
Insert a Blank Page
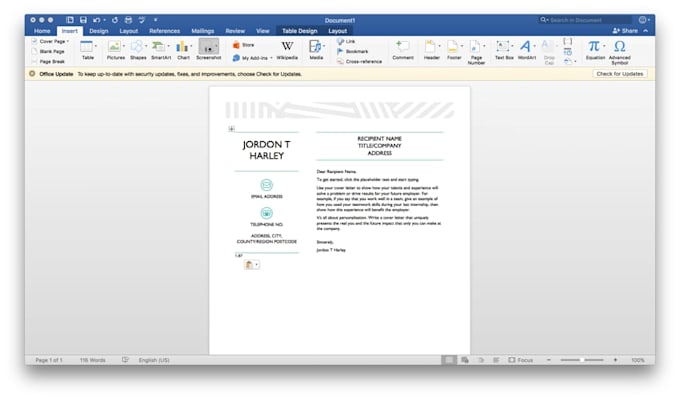pos(48,51)
